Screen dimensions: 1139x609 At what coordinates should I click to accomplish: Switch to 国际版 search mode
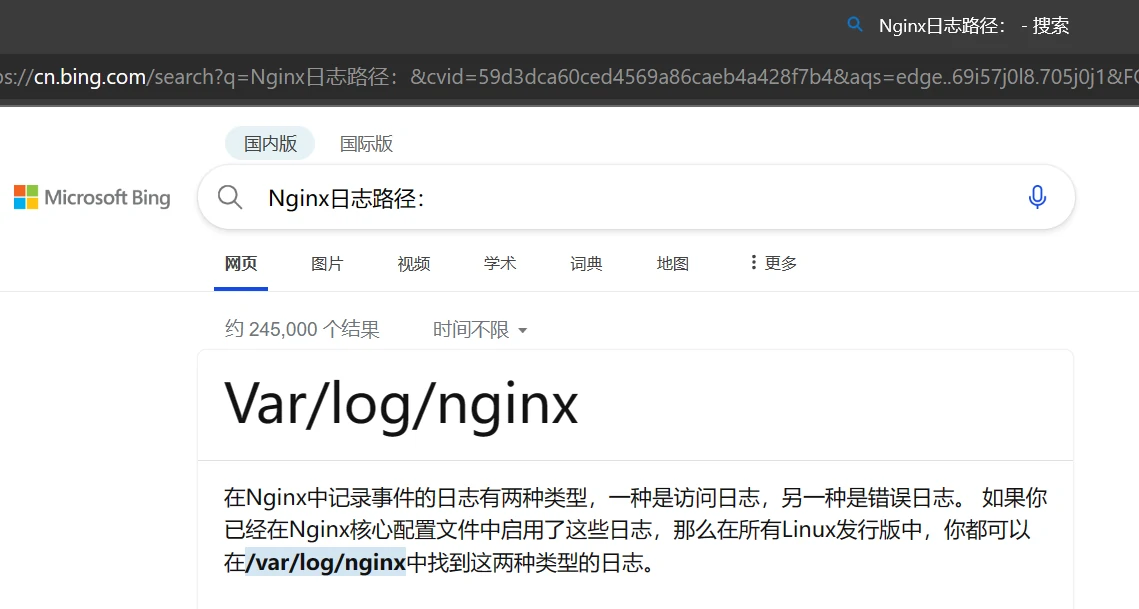(366, 144)
